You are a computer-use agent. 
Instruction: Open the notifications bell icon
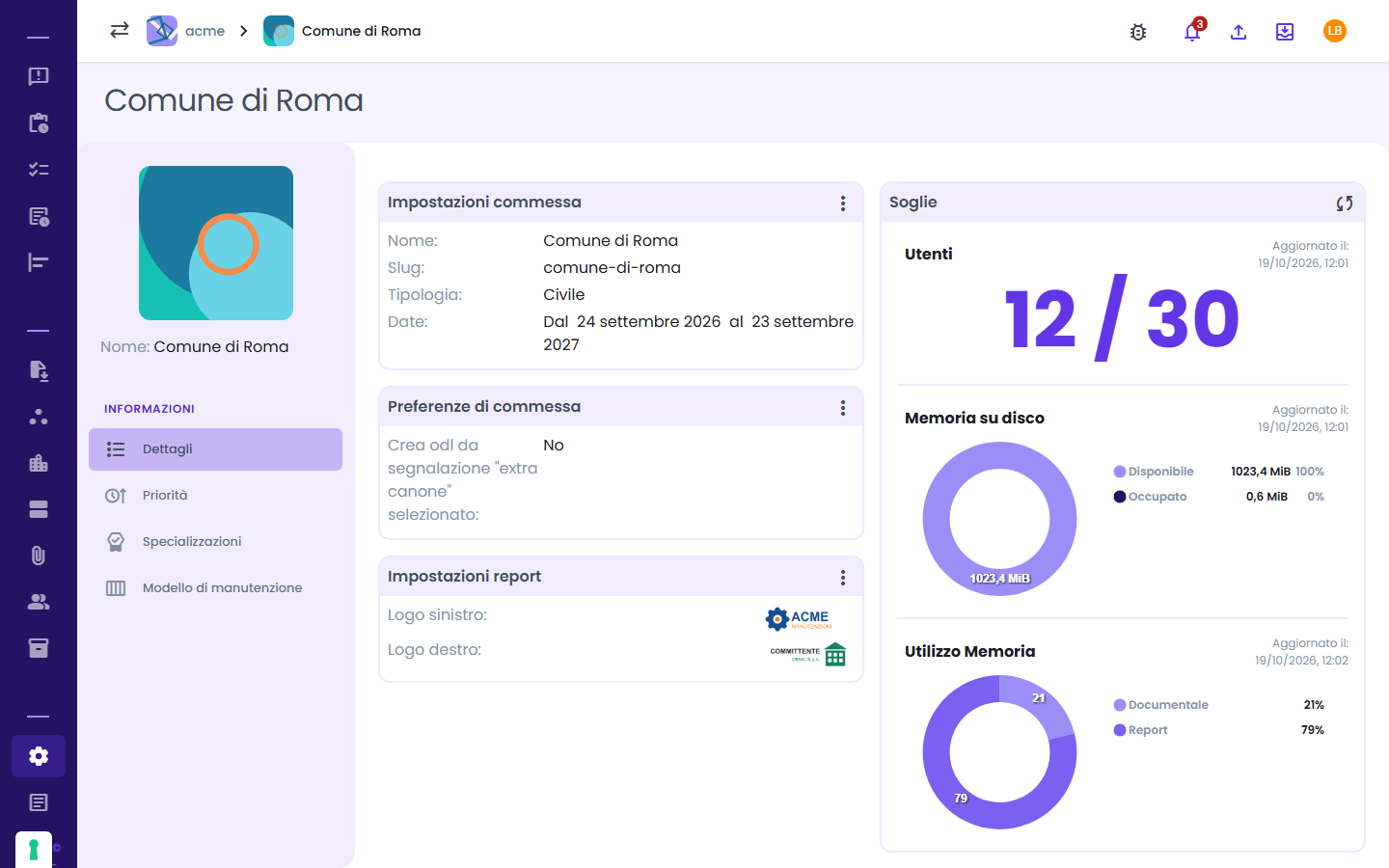pyautogui.click(x=1192, y=31)
